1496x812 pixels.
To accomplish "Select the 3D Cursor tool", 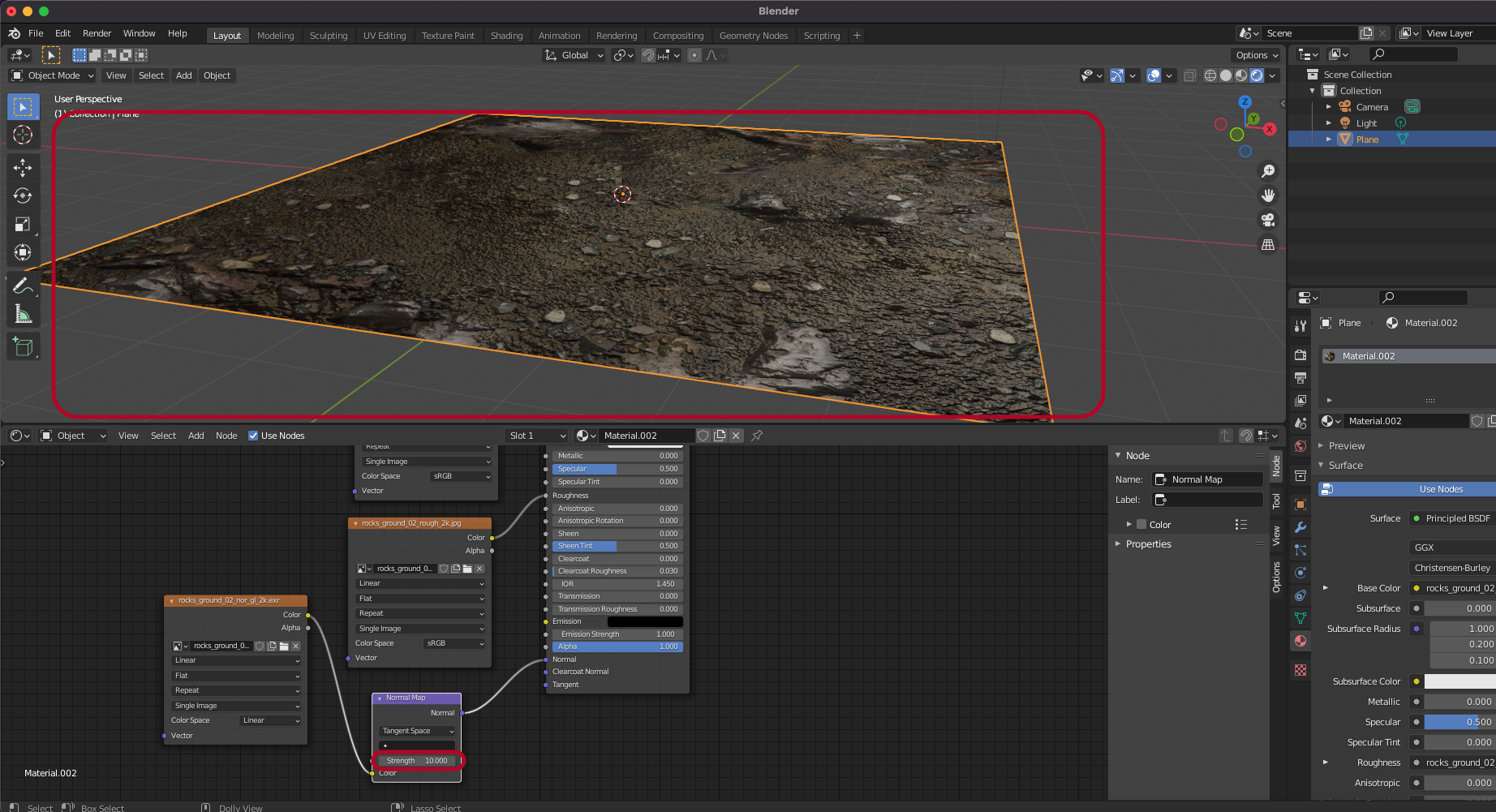I will coord(23,135).
